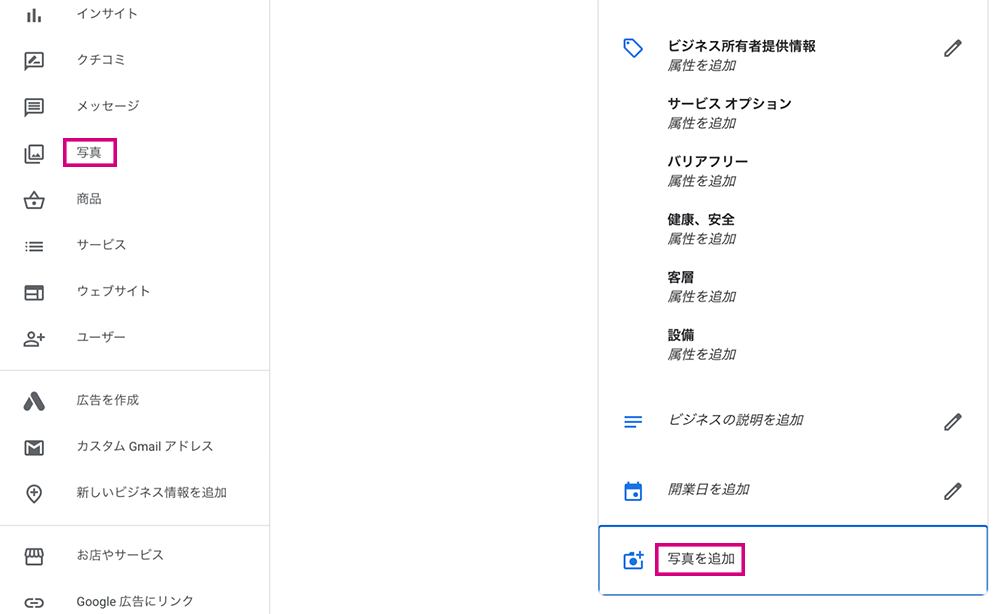The width and height of the screenshot is (1000, 614).
Task: Click the 商品 shopping basket icon
Action: tap(34, 200)
